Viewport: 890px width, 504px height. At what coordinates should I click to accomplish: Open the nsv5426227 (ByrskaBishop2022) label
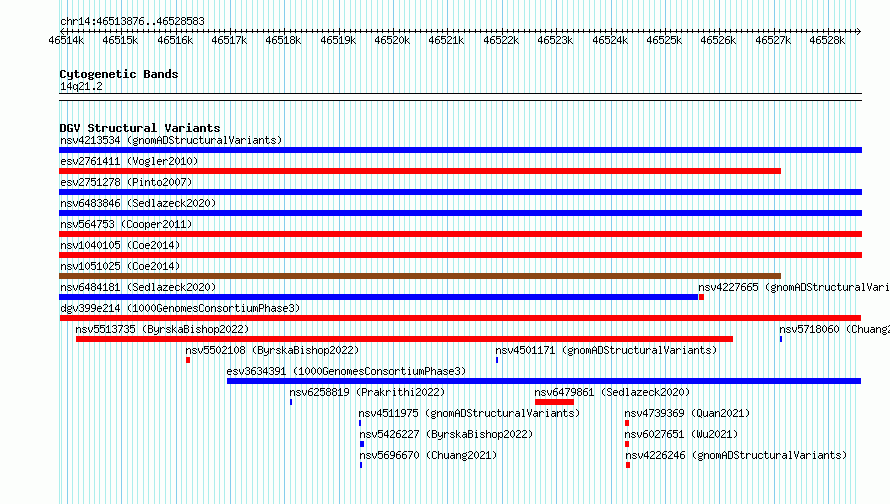pyautogui.click(x=446, y=434)
